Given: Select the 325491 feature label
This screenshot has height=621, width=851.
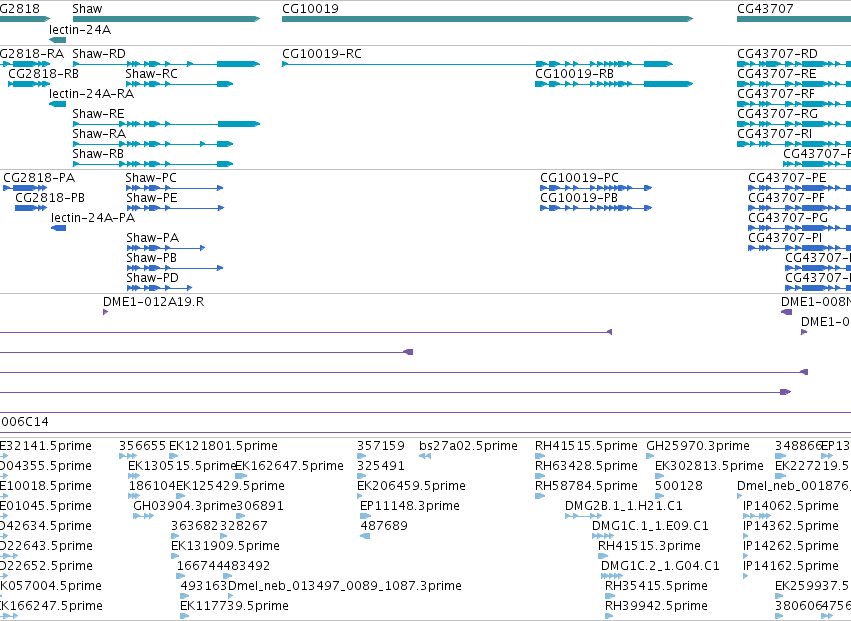Looking at the screenshot, I should [x=380, y=466].
